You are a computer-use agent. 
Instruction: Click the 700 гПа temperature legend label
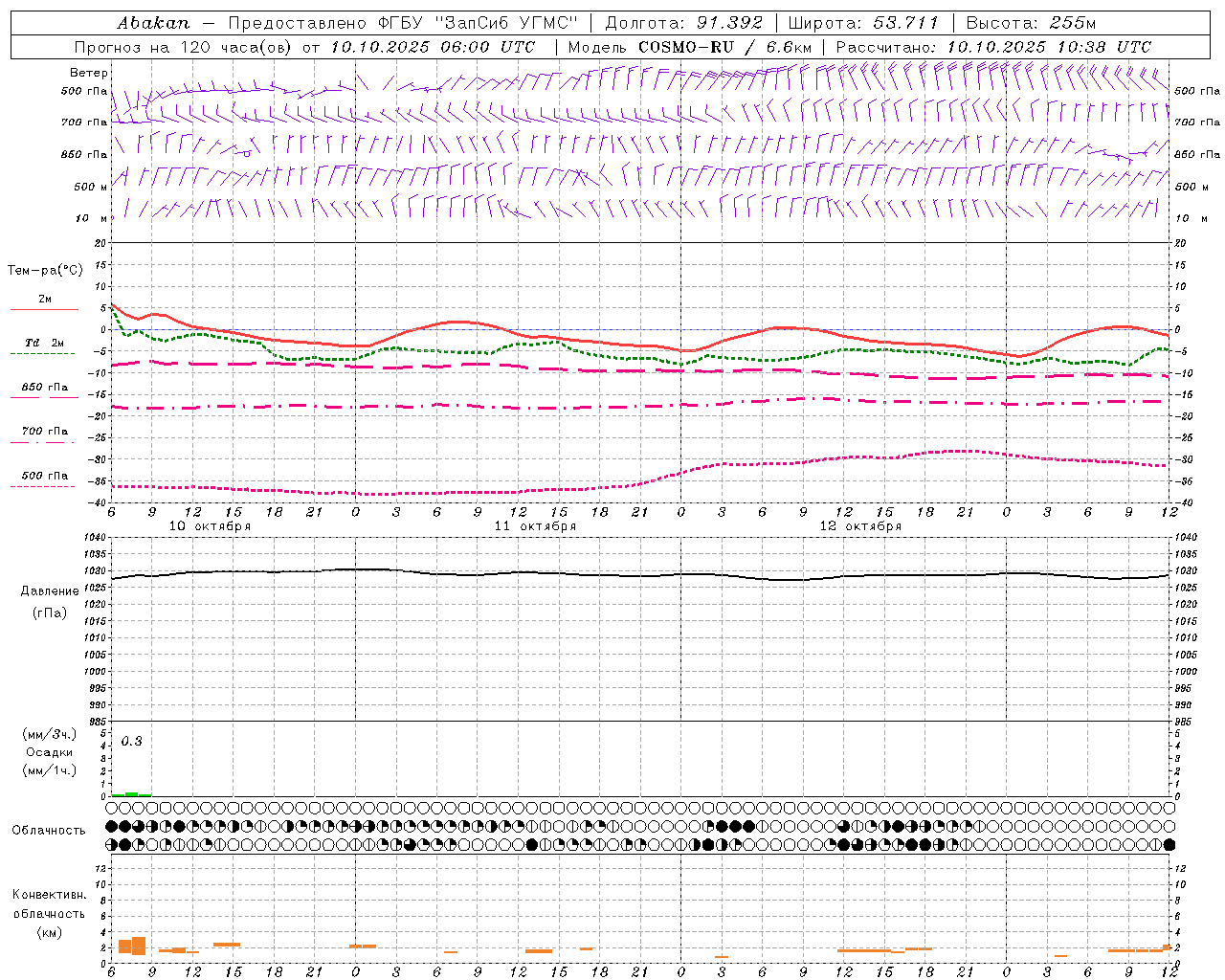pos(45,431)
